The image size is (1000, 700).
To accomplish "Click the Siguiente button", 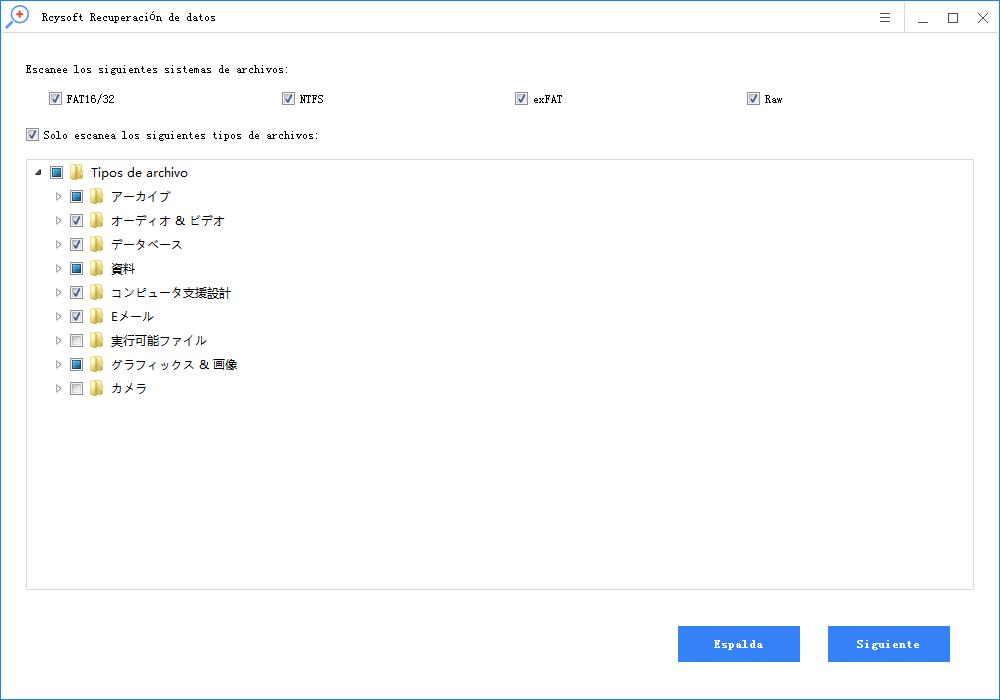I will [888, 644].
